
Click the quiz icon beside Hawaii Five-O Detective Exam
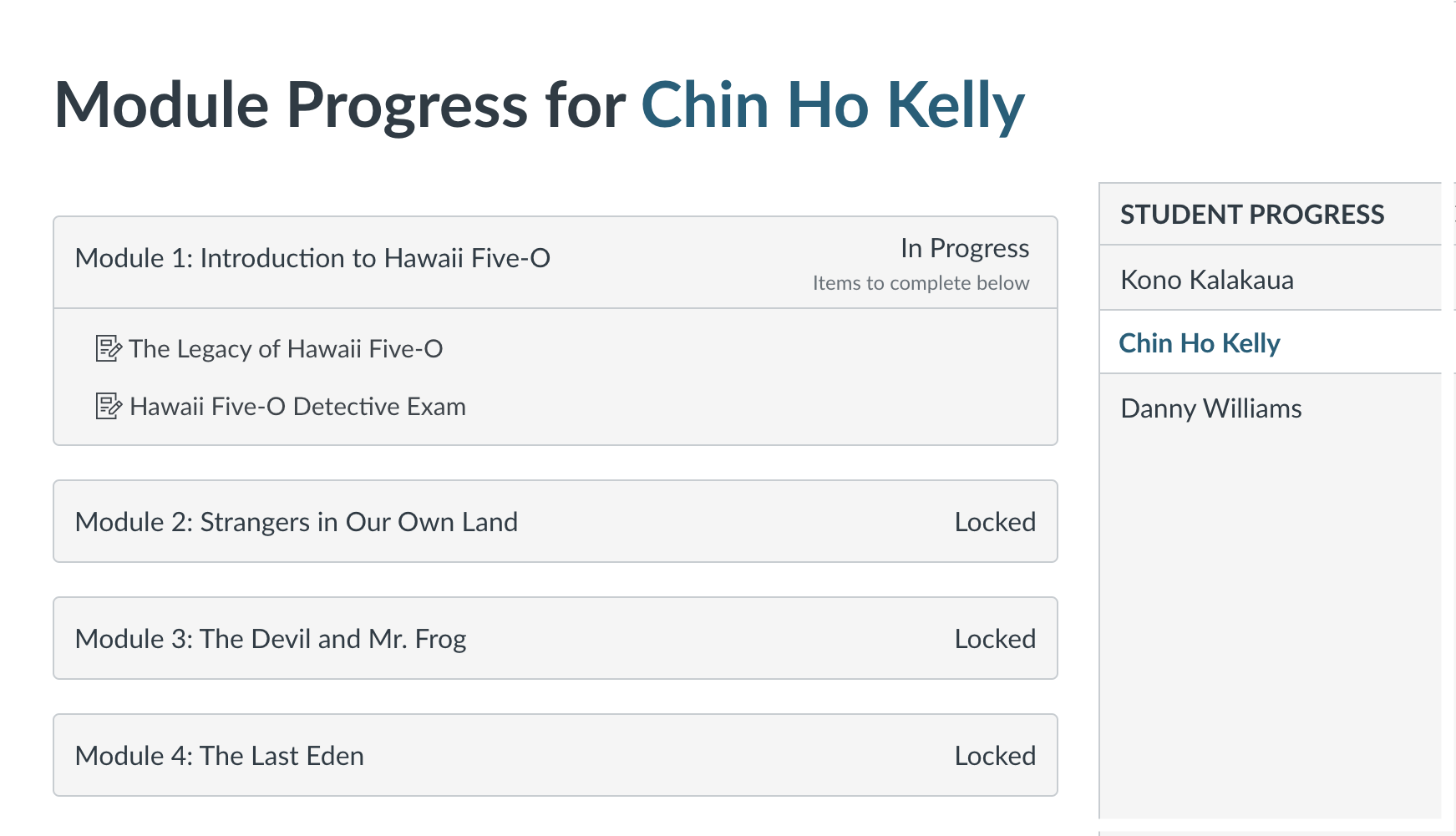109,406
